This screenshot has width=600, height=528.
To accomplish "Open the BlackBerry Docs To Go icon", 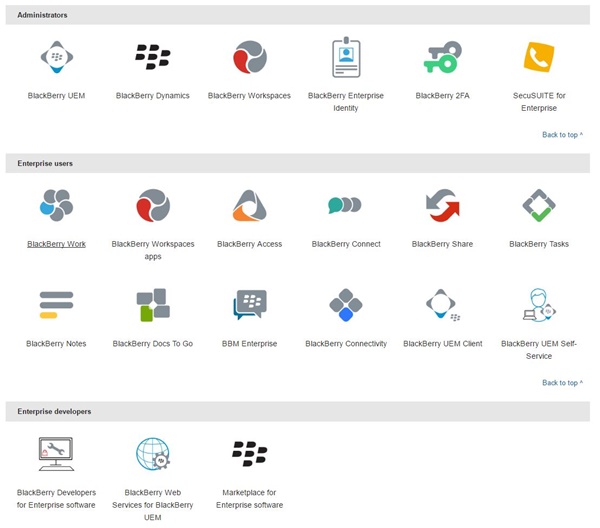I will (x=152, y=305).
